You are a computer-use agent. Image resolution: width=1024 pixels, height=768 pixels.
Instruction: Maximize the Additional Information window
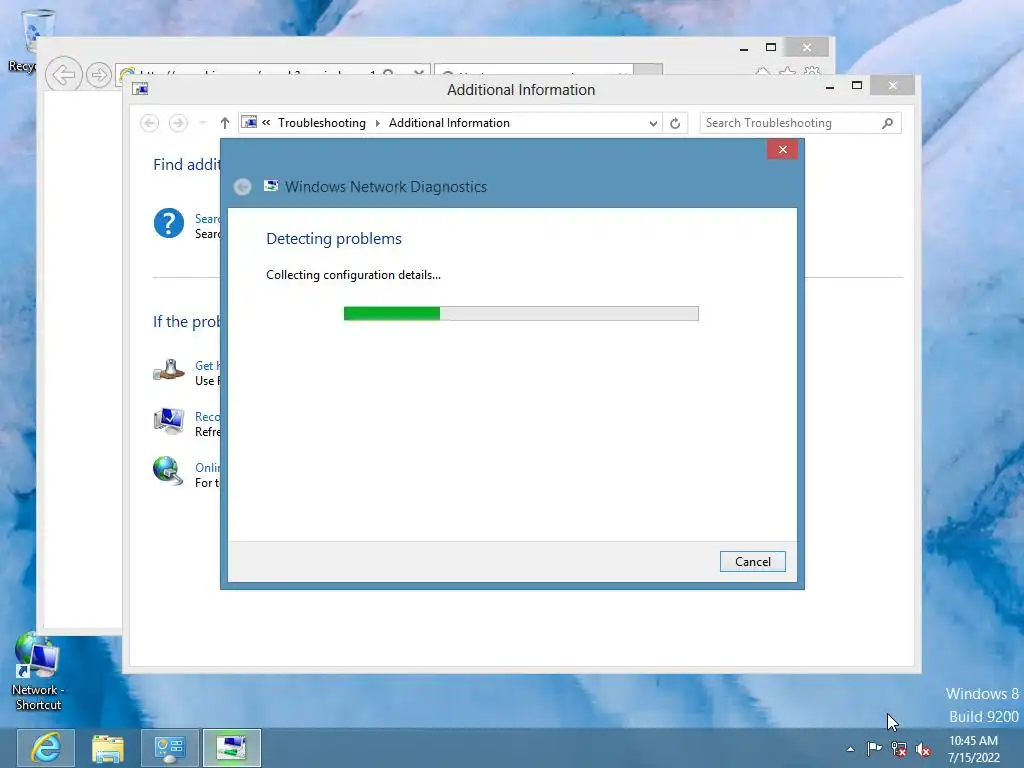click(857, 86)
